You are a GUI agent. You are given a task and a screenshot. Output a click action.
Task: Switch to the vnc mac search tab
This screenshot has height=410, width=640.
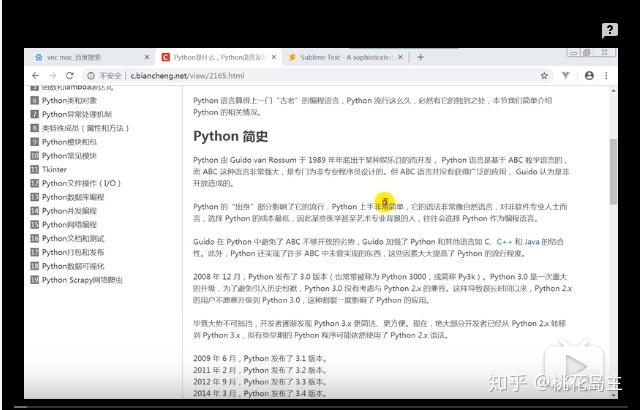click(92, 58)
